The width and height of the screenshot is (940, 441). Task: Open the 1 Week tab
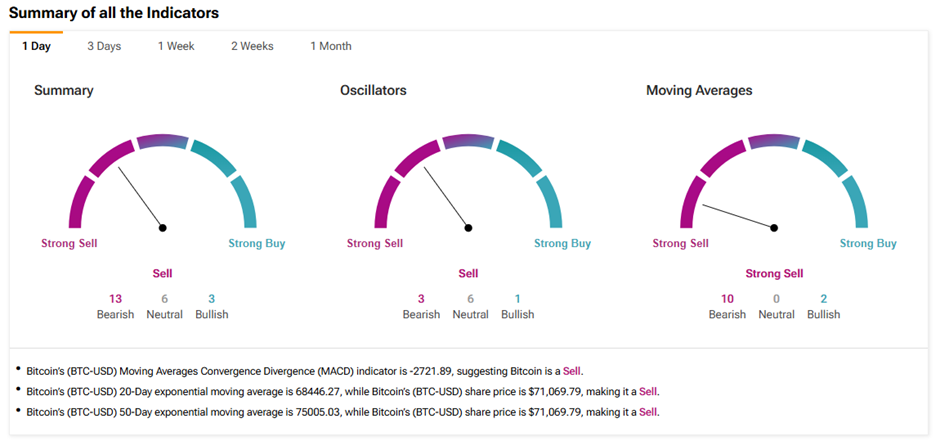pyautogui.click(x=176, y=46)
